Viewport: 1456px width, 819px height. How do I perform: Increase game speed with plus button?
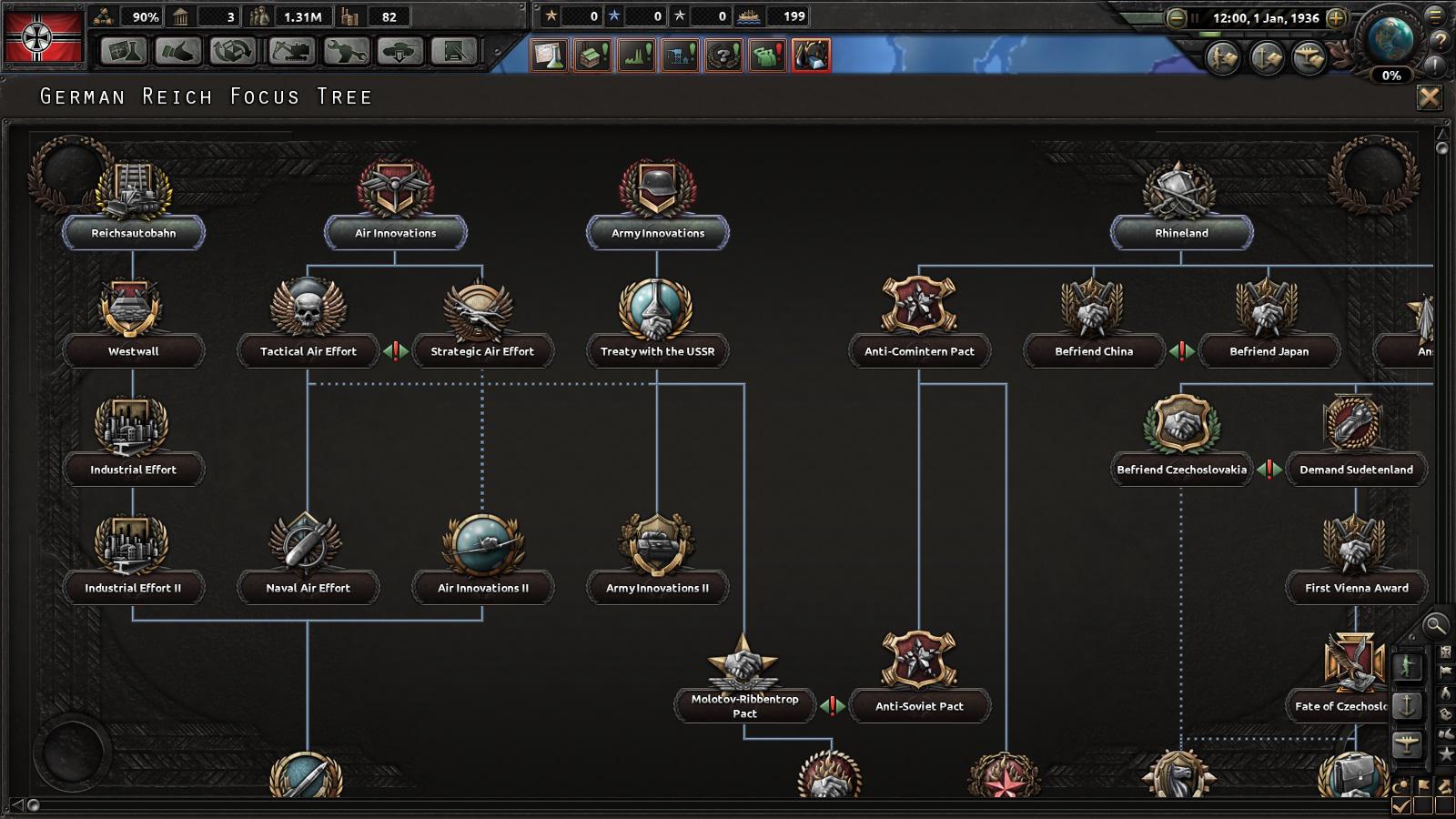[x=1337, y=17]
